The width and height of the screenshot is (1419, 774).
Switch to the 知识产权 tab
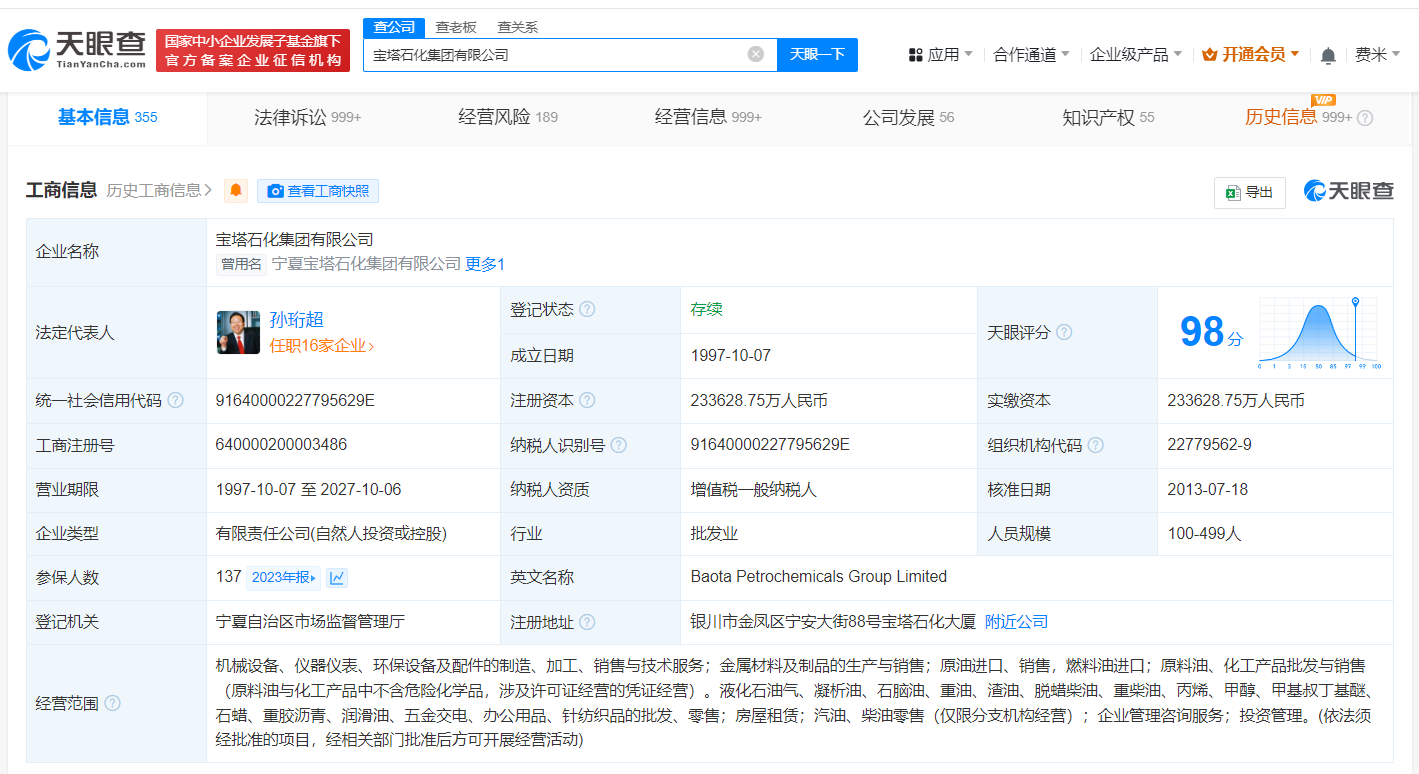pyautogui.click(x=1100, y=117)
